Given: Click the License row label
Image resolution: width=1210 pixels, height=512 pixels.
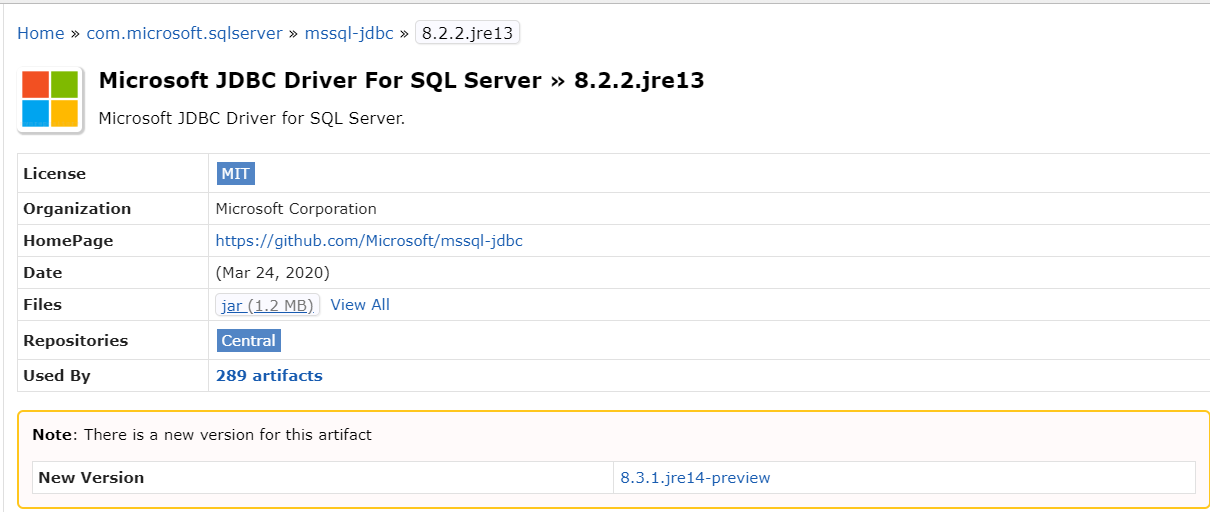Looking at the screenshot, I should coord(55,173).
